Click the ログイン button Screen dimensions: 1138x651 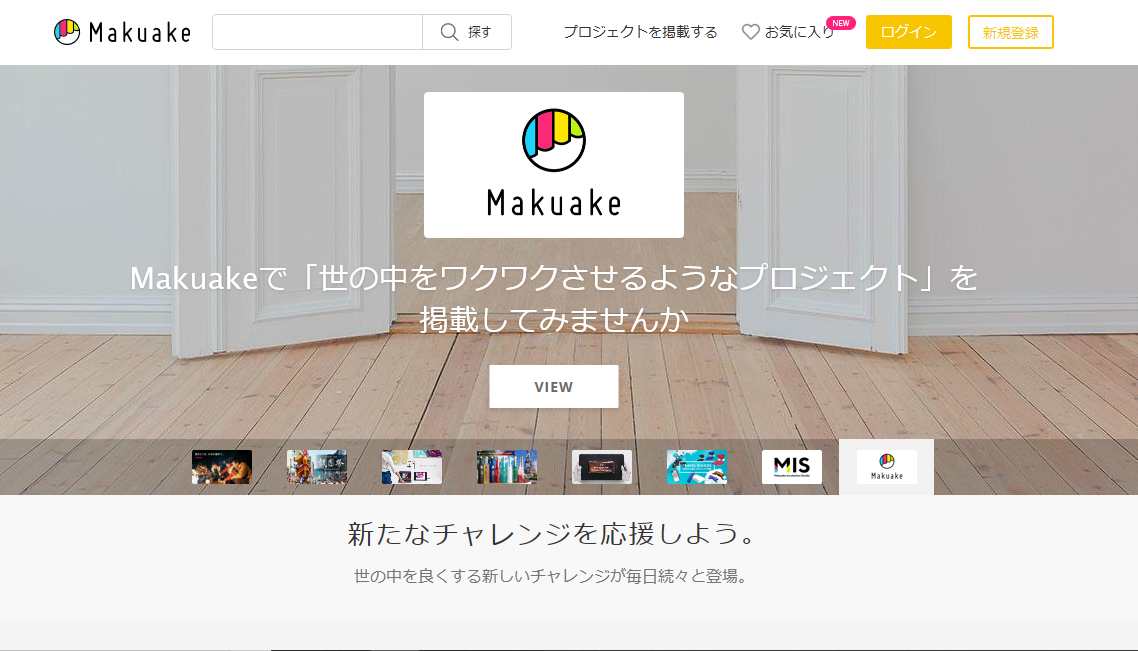909,32
